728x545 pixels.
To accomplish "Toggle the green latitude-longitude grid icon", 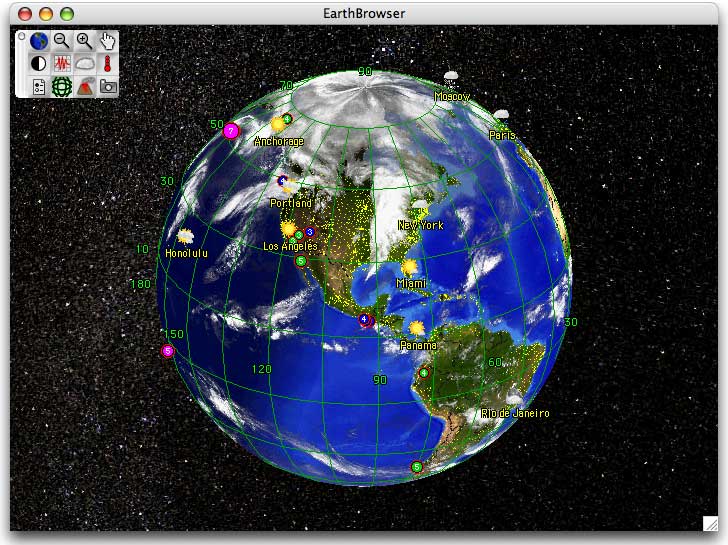I will pos(62,86).
